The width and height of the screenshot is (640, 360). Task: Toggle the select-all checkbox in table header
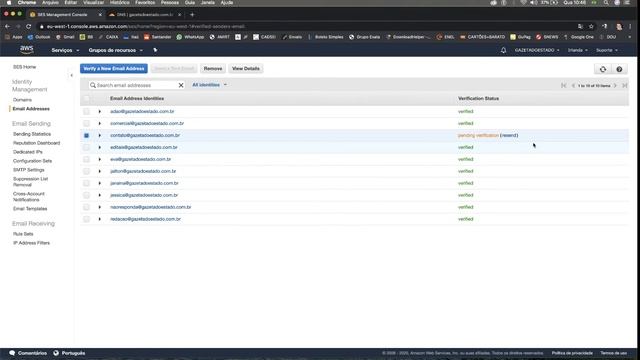pos(87,99)
